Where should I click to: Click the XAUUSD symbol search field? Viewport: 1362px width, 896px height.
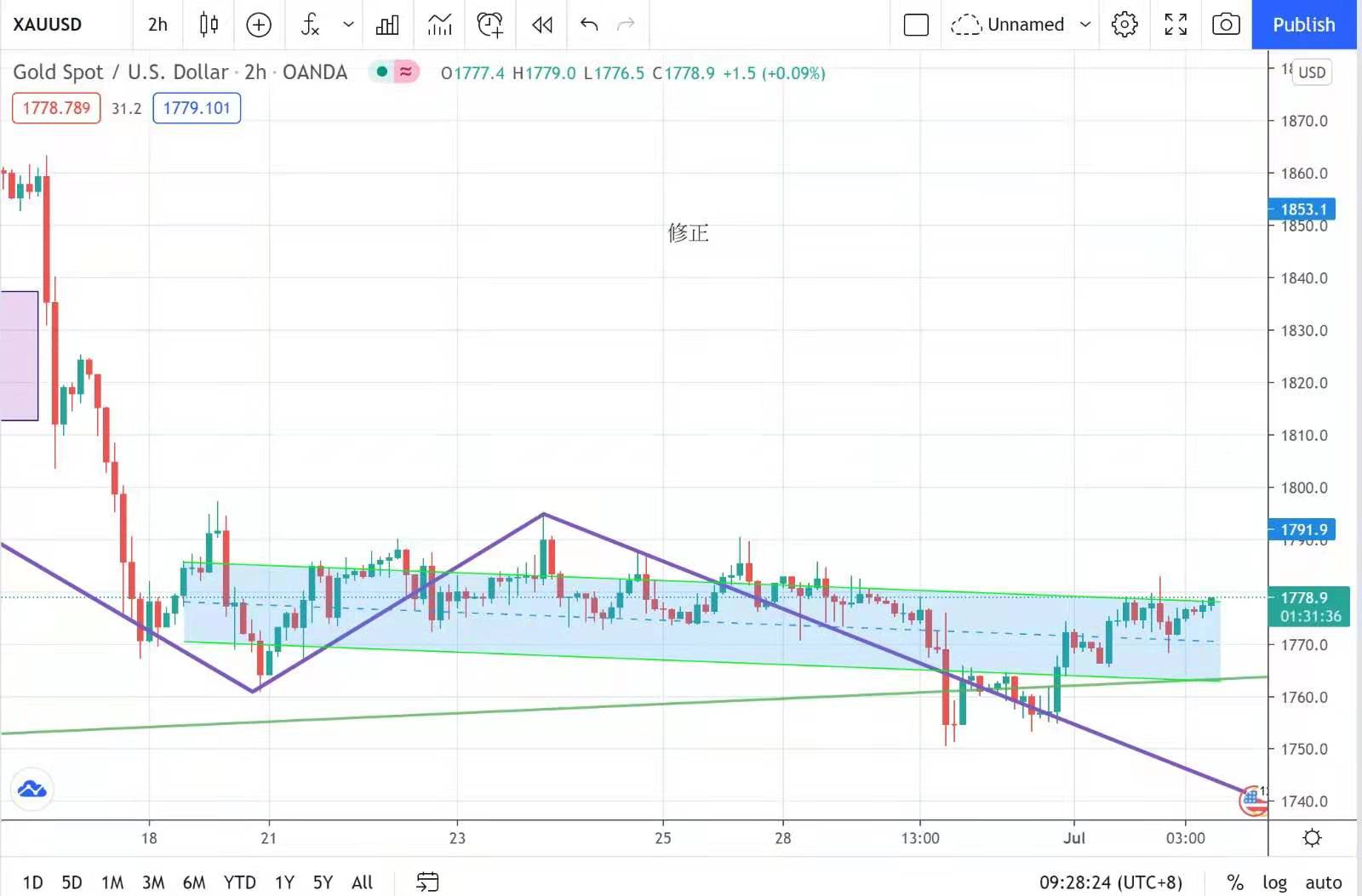(48, 25)
